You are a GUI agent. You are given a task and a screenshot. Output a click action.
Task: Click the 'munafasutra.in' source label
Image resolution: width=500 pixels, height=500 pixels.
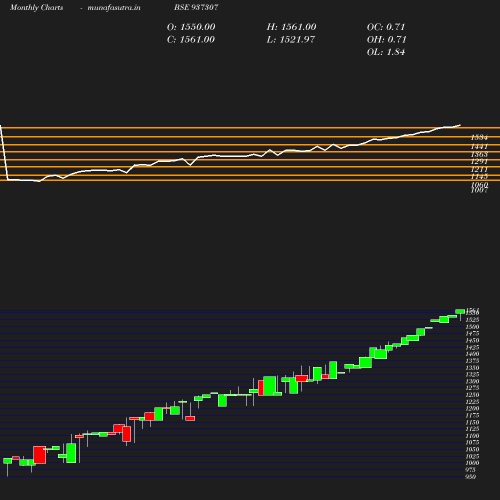tap(114, 7)
